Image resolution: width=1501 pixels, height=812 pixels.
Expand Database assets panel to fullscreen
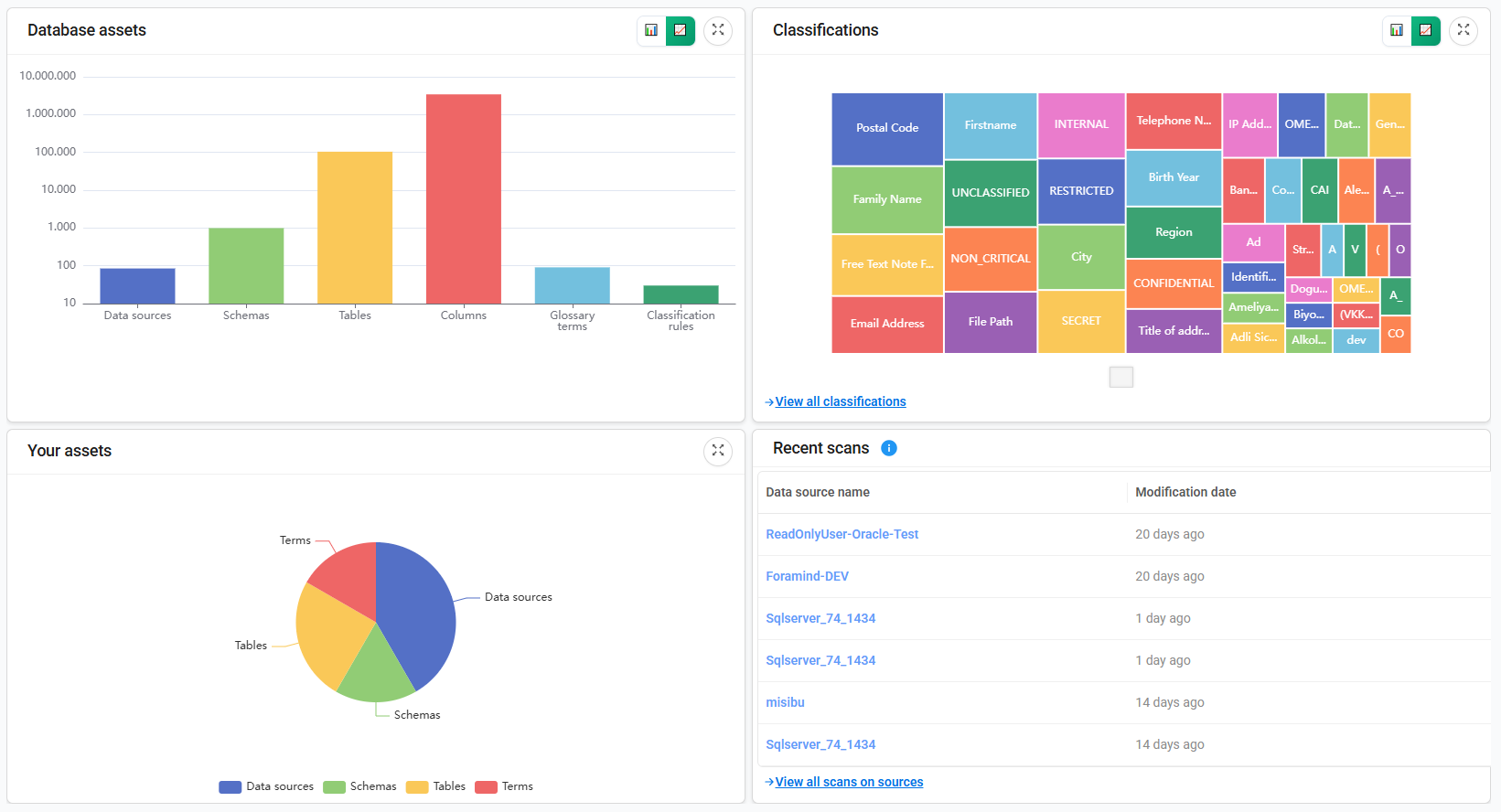(x=718, y=30)
